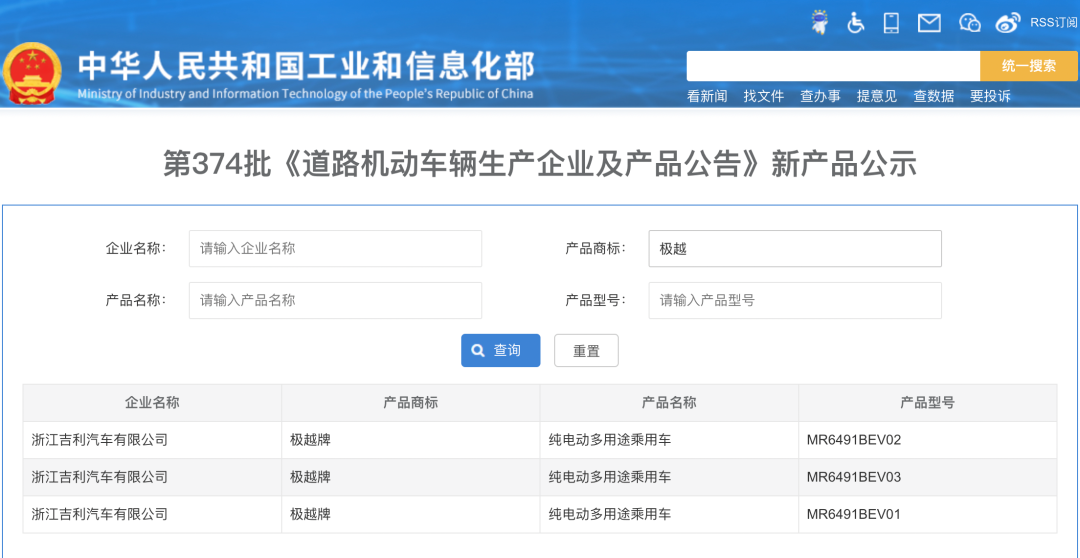Click 极越牌 in the MR6491BEV03 row

[310, 477]
